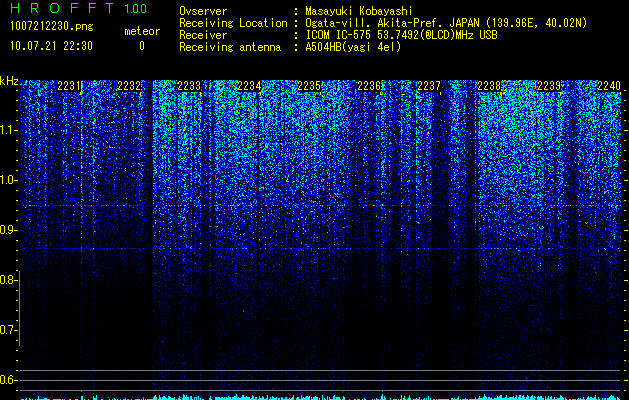Click the kHz axis unit label

point(9,81)
